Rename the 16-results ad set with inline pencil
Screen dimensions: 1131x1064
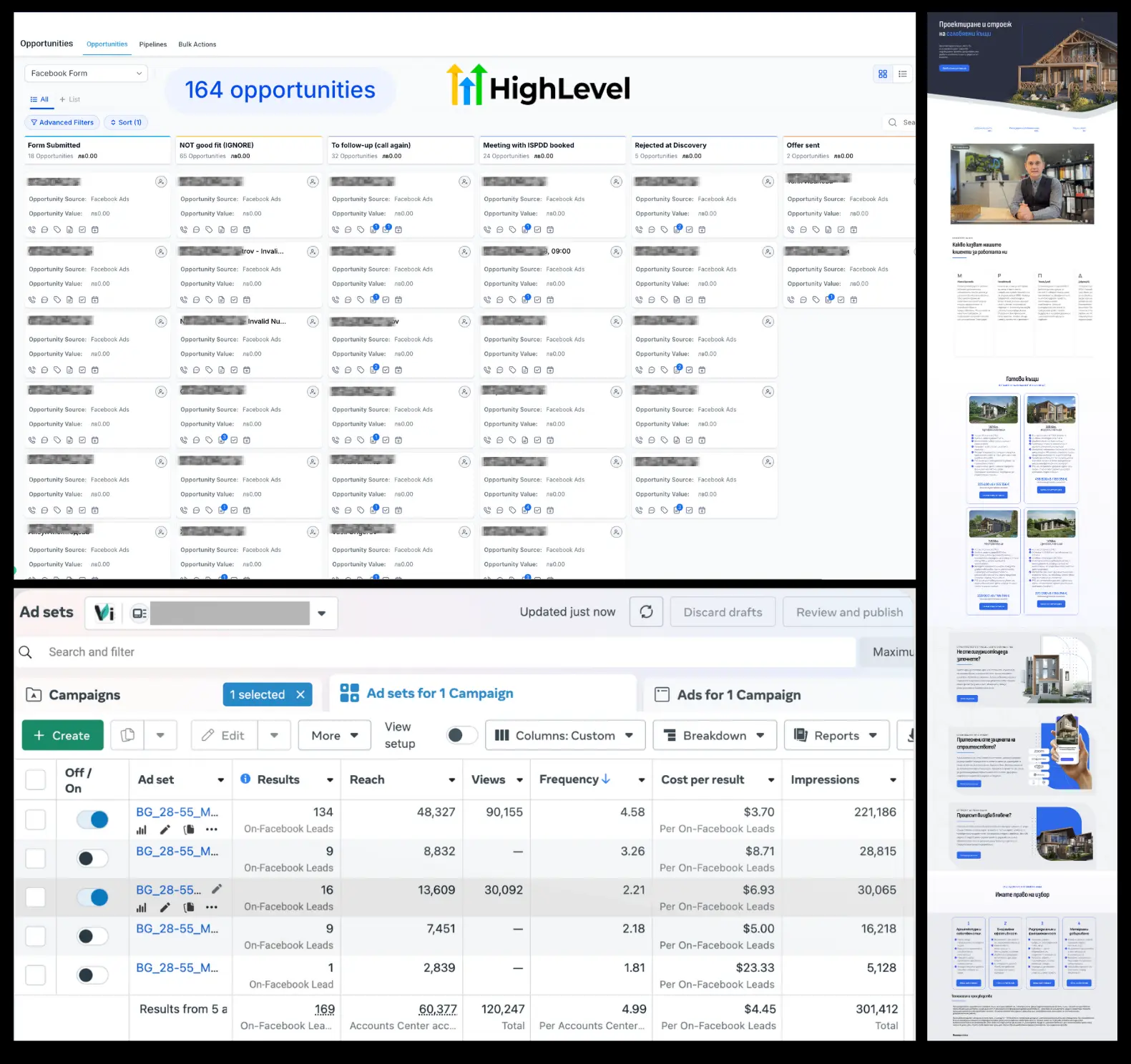click(217, 889)
